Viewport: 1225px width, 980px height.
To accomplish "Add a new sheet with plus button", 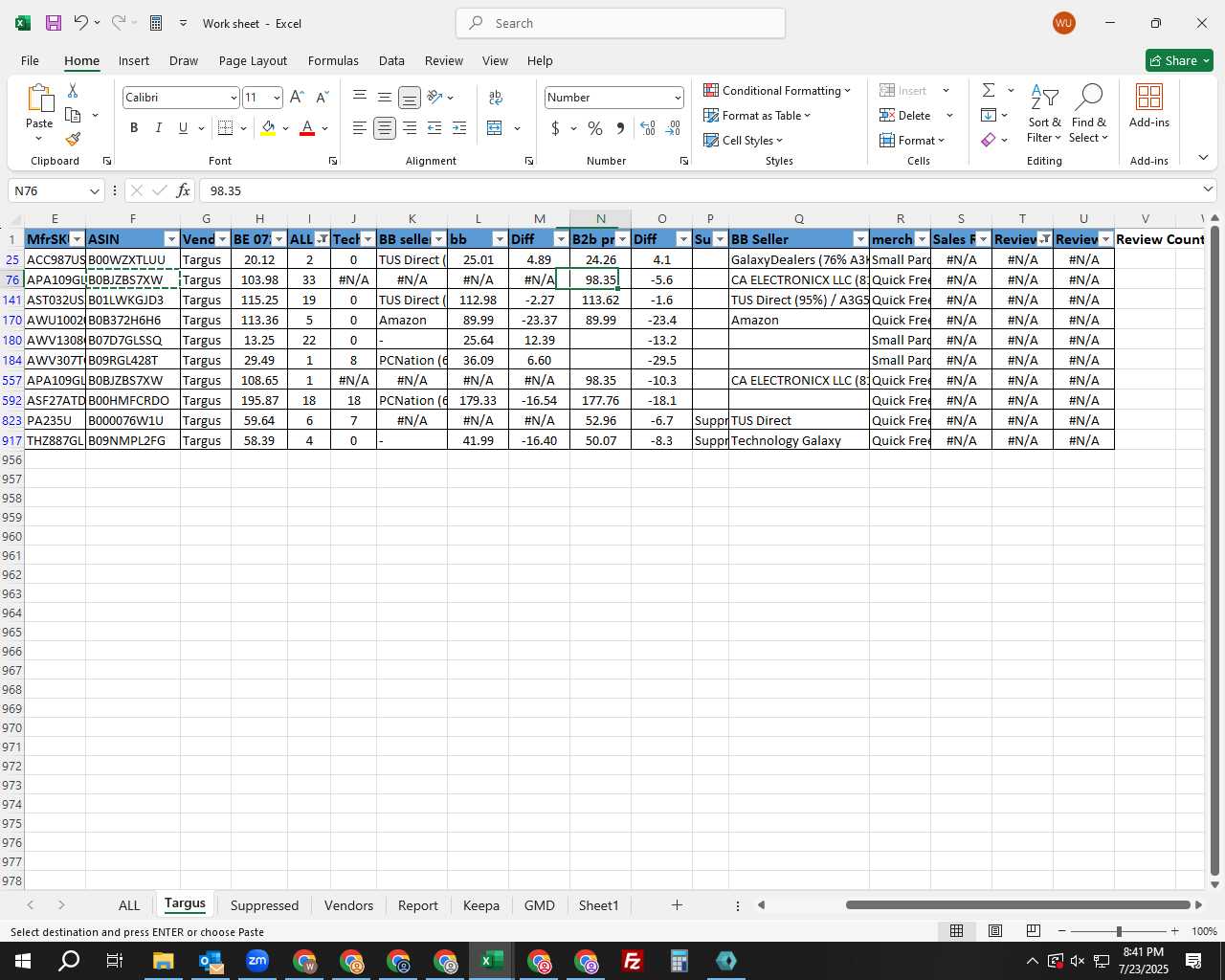I will click(677, 905).
